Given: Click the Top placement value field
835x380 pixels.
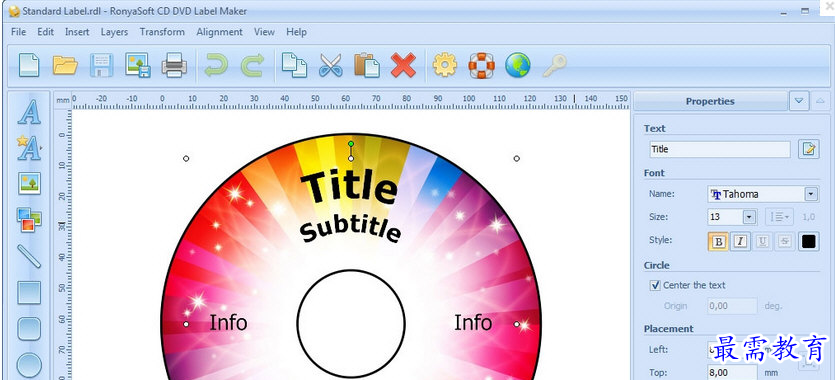Looking at the screenshot, I should pyautogui.click(x=732, y=373).
